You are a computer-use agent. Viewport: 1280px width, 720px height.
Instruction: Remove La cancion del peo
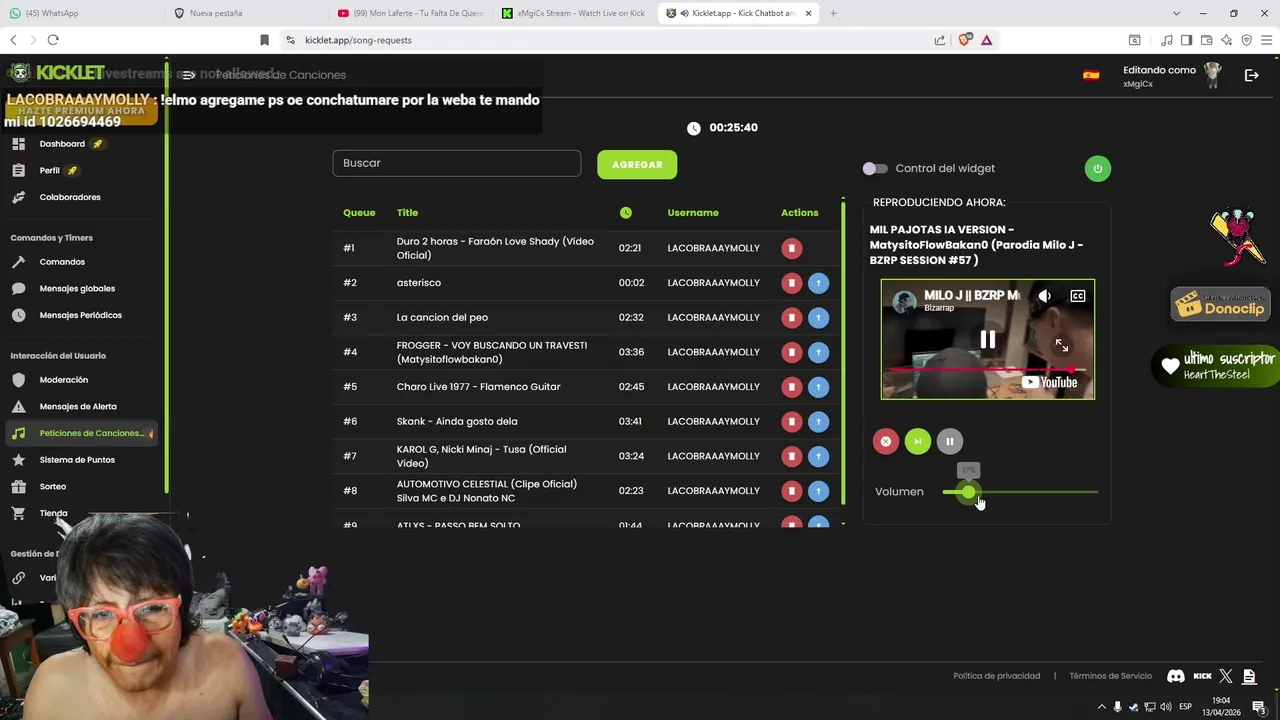click(x=791, y=317)
